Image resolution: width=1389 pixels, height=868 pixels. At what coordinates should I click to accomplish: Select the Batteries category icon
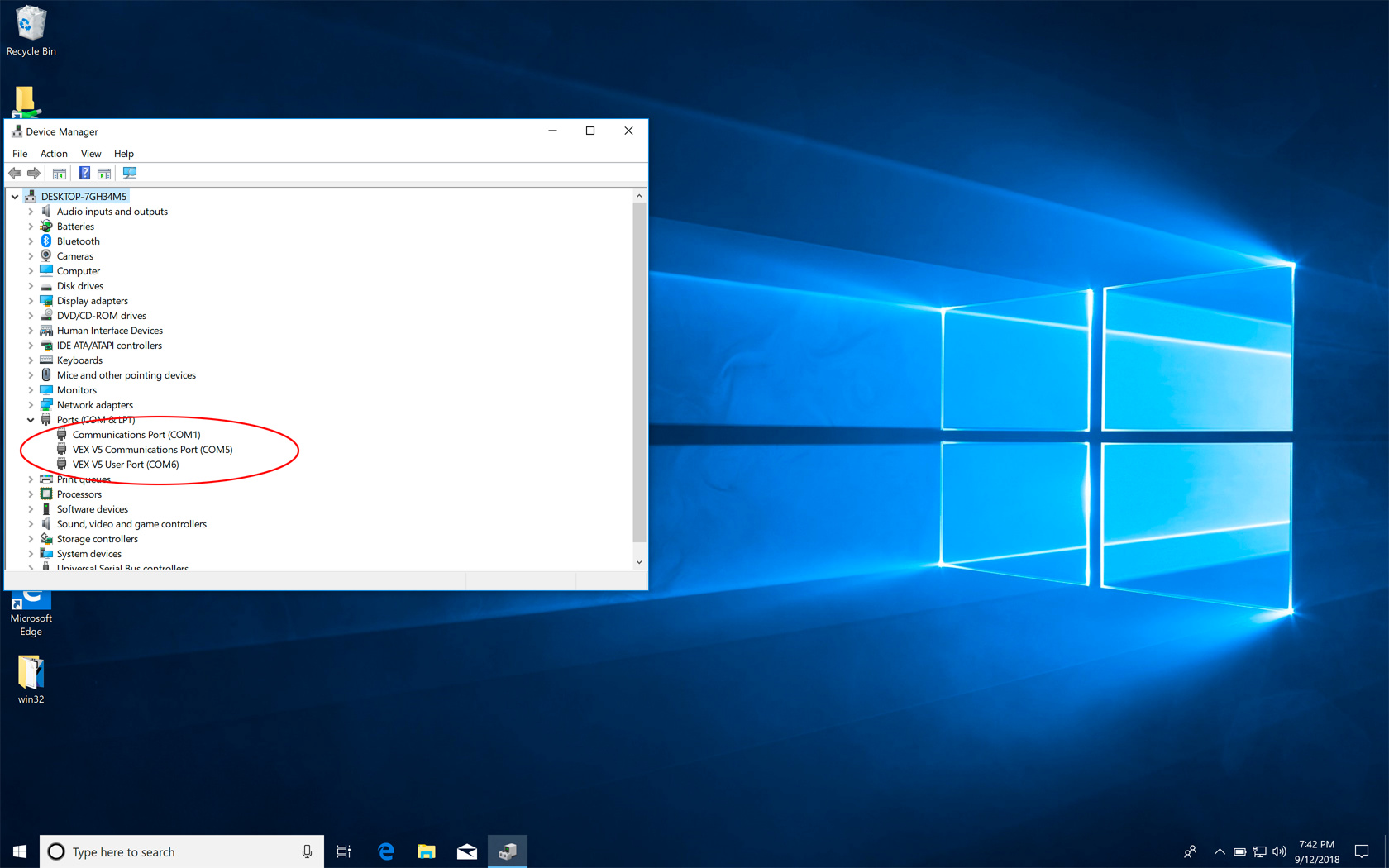pos(46,227)
